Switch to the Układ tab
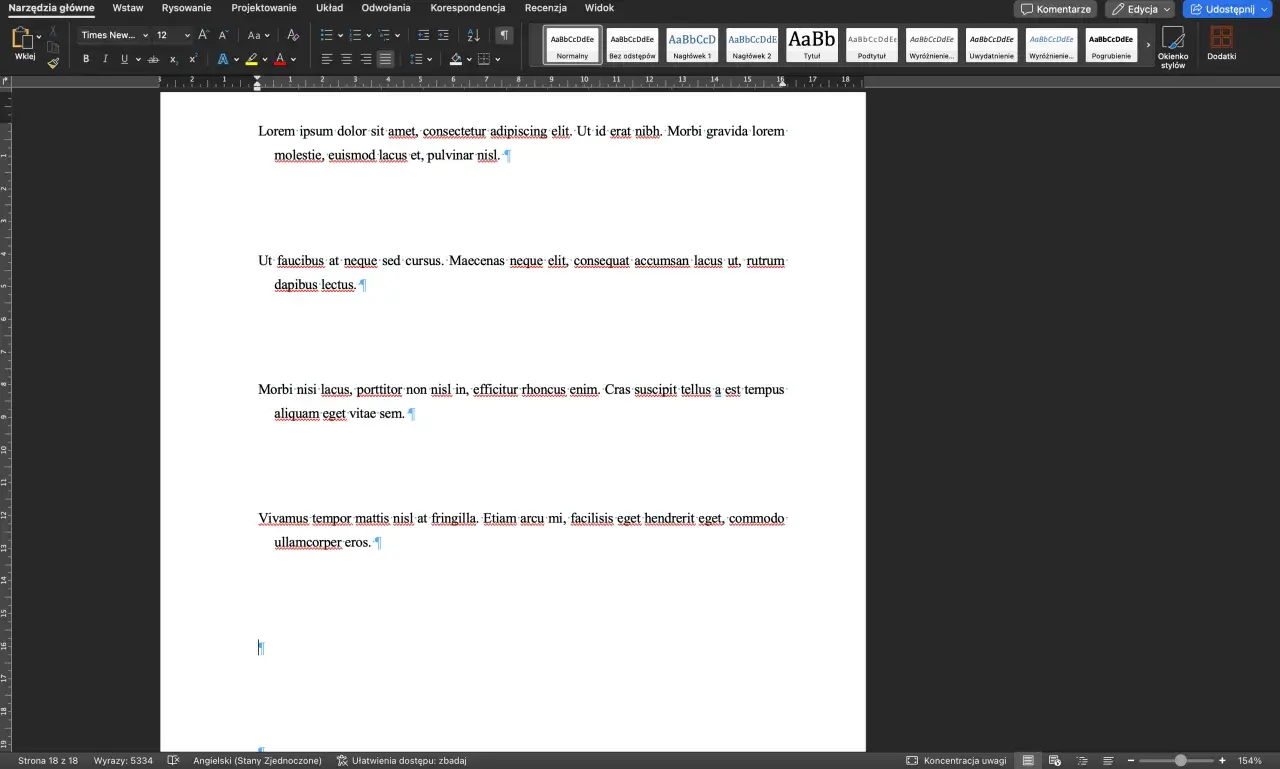Viewport: 1280px width, 769px height. tap(329, 8)
